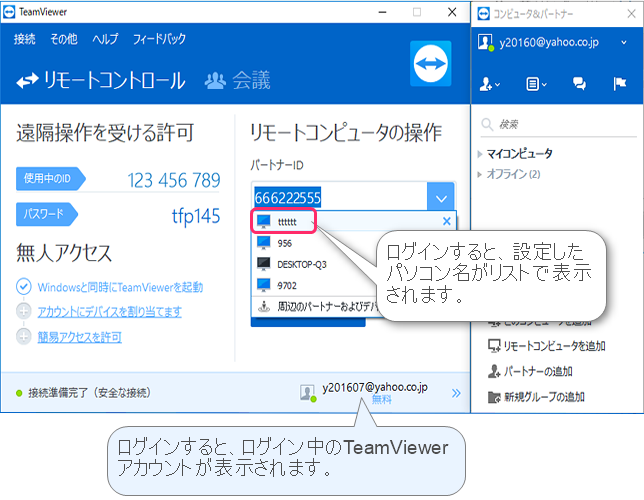The image size is (644, 500).
Task: Open the chat bubbles icon
Action: click(580, 84)
